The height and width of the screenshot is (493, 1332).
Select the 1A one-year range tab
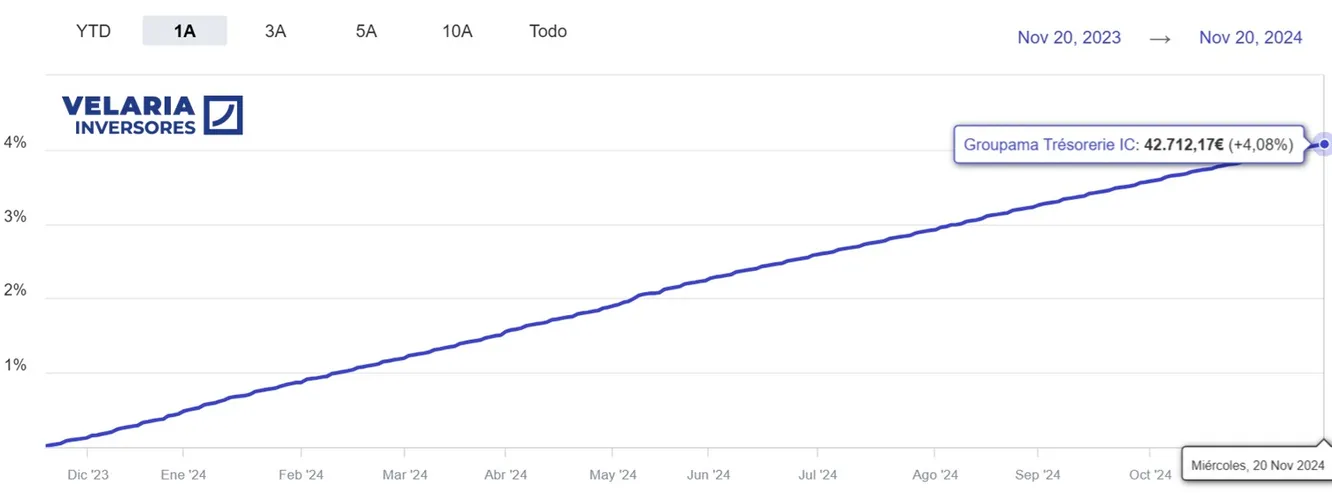click(x=185, y=31)
